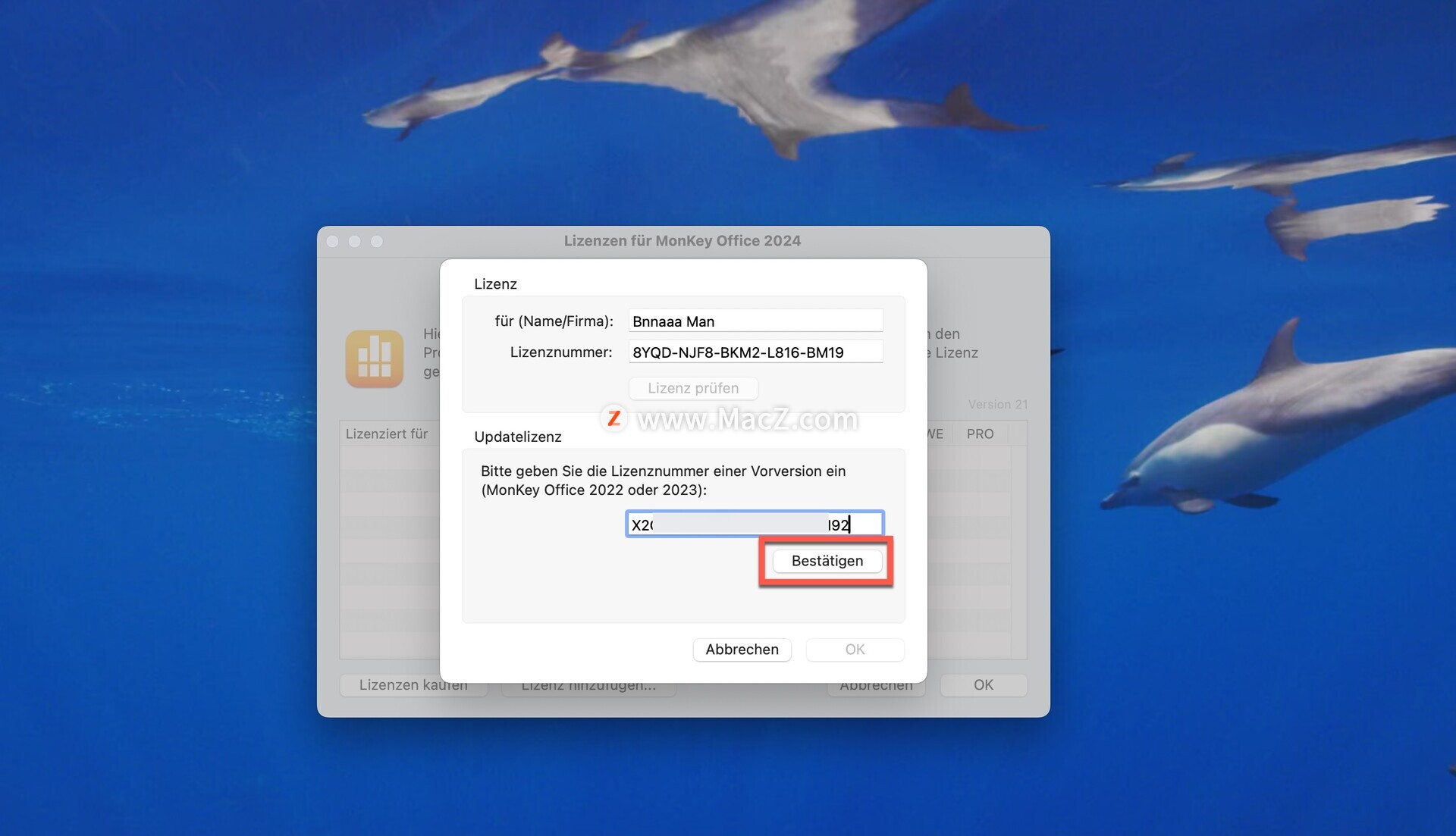Click Abbrechen in the license dialog
This screenshot has width=1456, height=836.
pos(742,650)
